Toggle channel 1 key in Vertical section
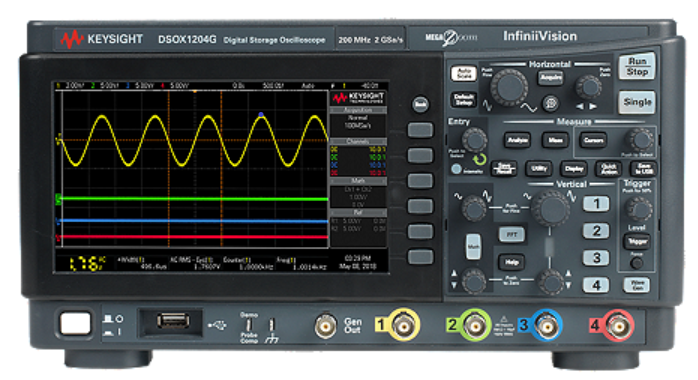 pyautogui.click(x=596, y=204)
